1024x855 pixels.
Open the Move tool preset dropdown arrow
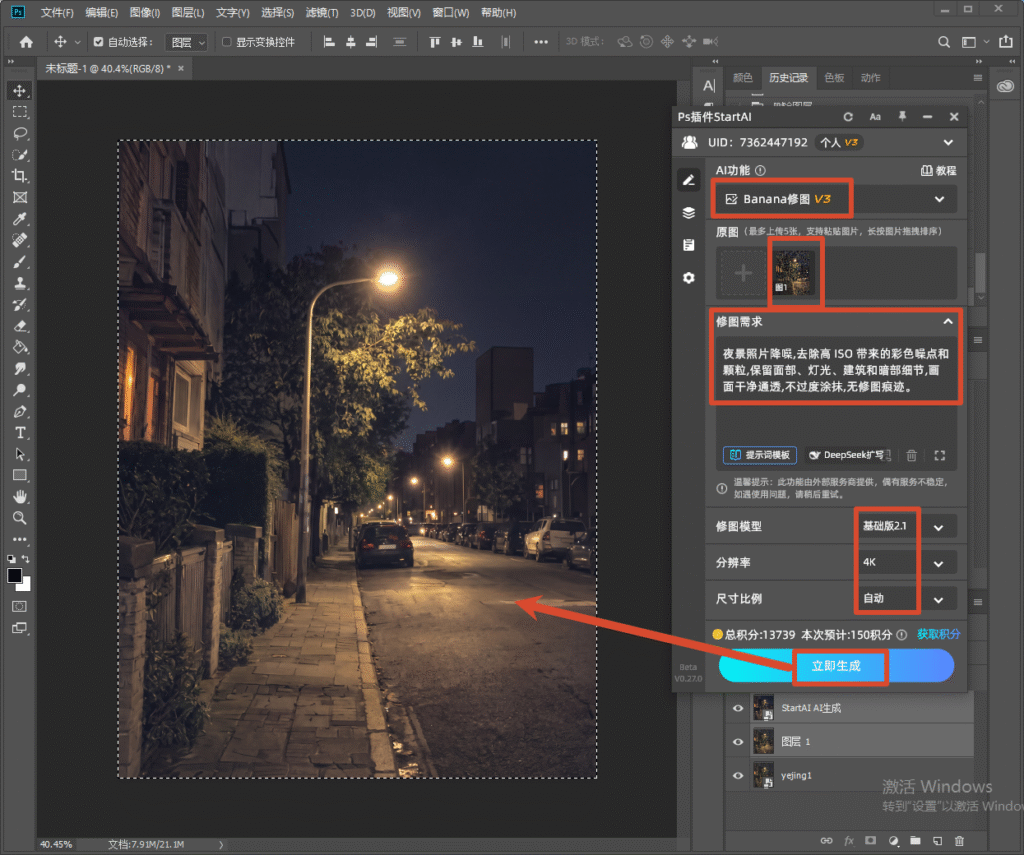click(x=78, y=42)
